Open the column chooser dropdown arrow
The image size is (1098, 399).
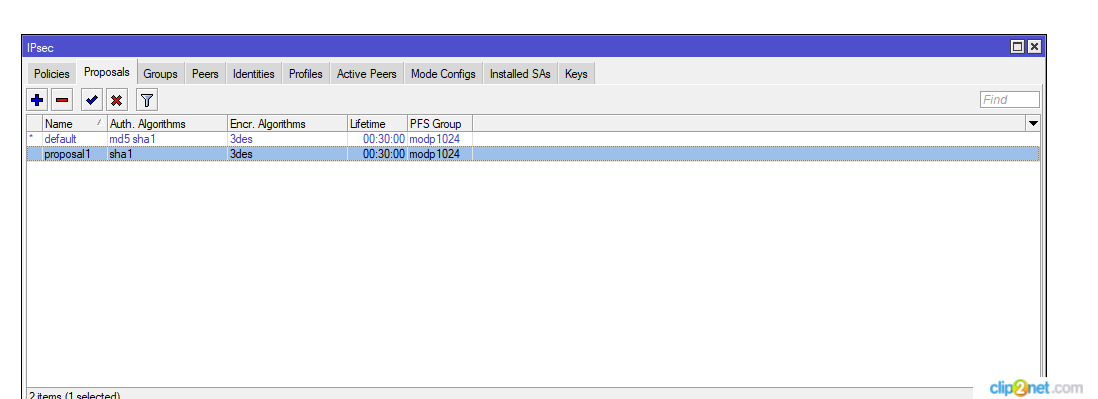(x=1033, y=124)
